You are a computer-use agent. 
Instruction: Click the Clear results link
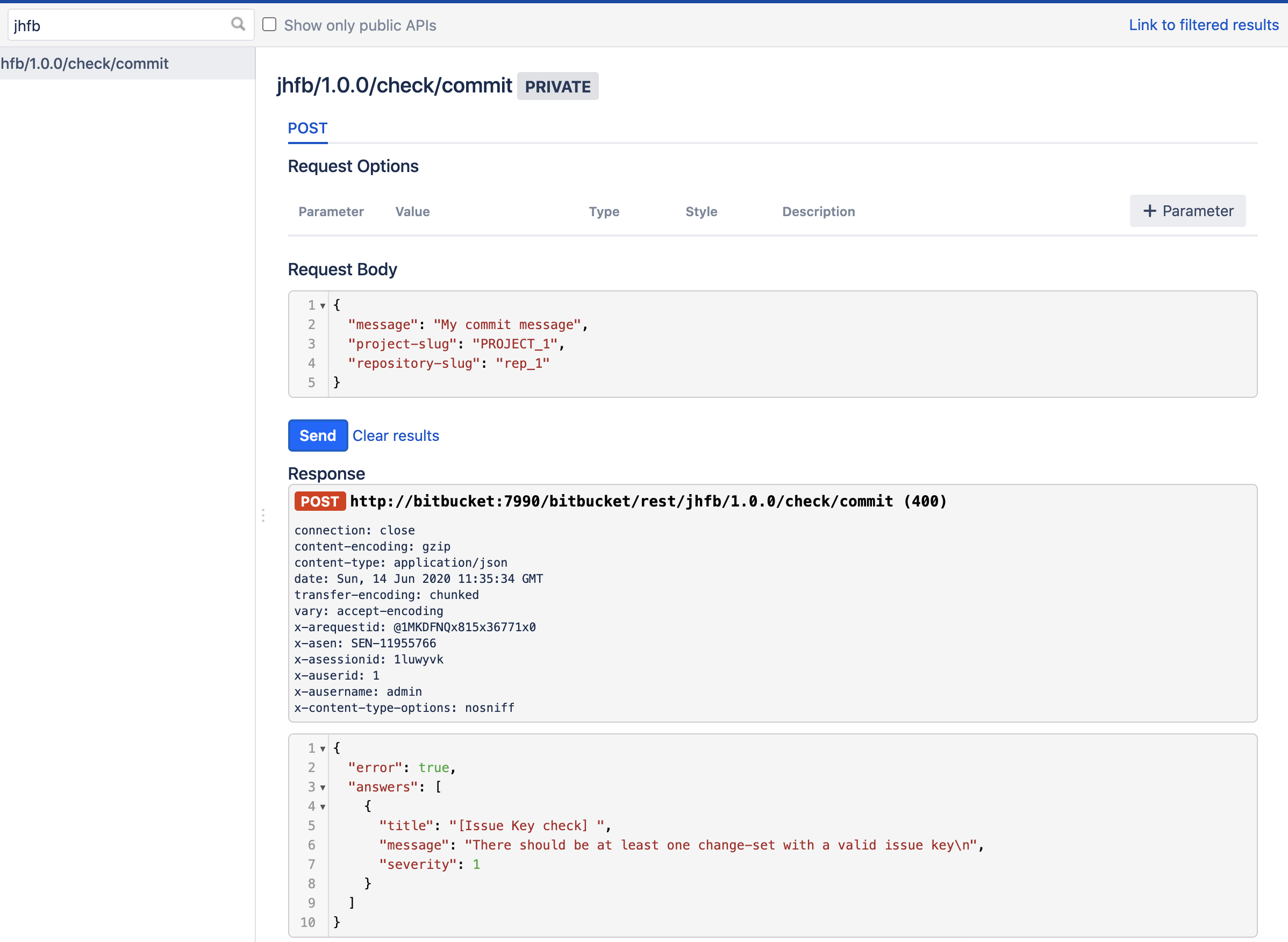[x=395, y=436]
